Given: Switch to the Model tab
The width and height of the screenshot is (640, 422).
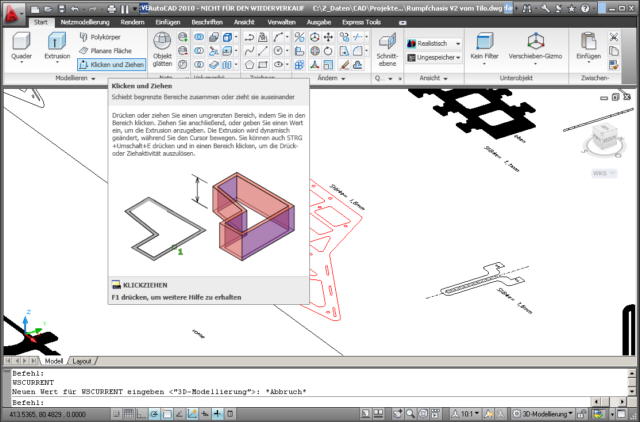Looking at the screenshot, I should click(x=53, y=361).
